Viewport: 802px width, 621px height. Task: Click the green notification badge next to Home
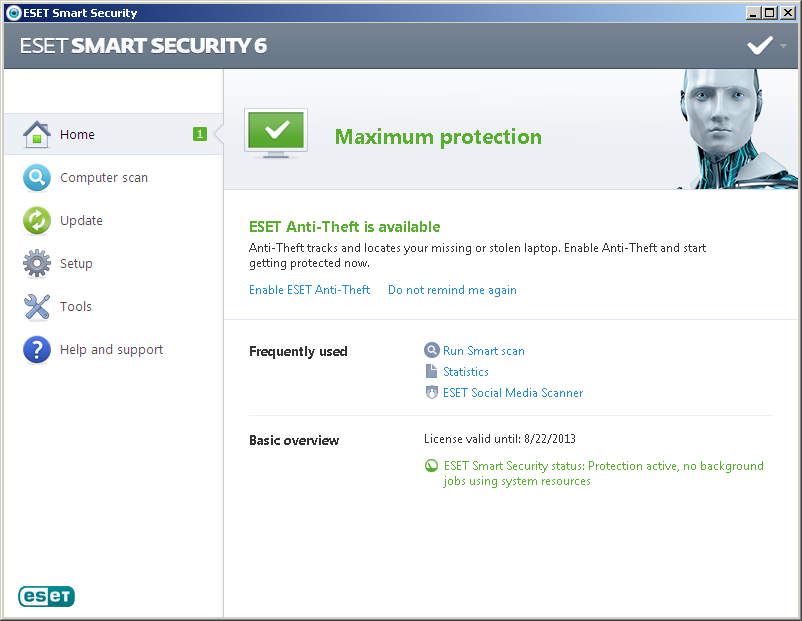coord(200,134)
